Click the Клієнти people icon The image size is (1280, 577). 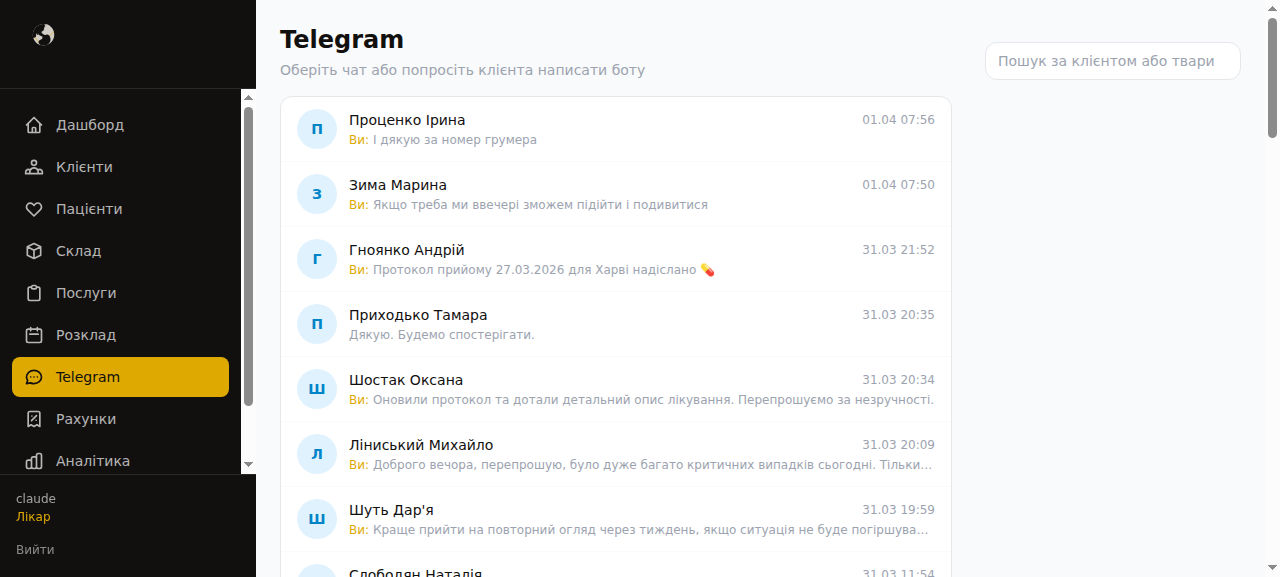click(34, 167)
